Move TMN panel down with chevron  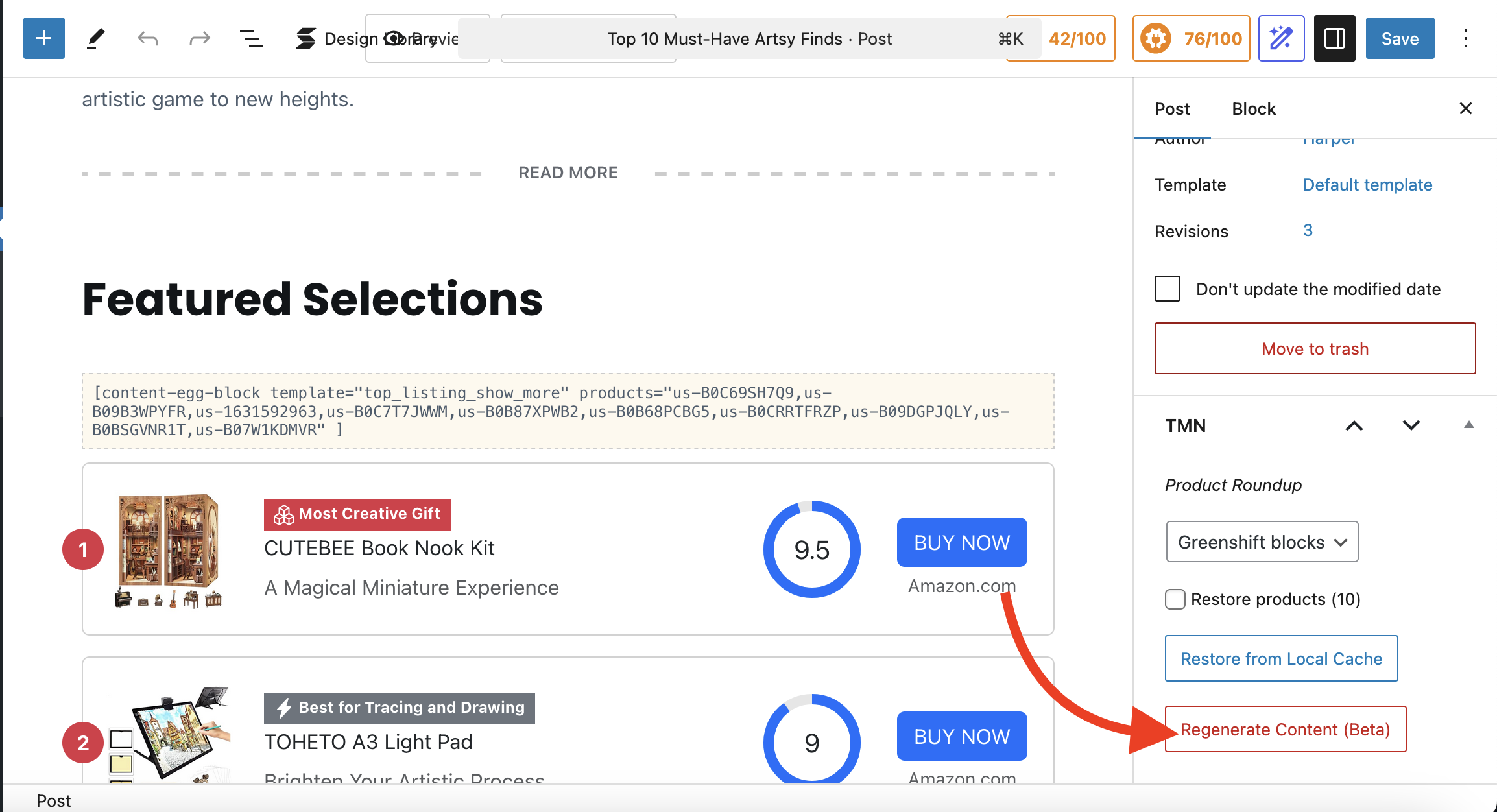click(x=1411, y=425)
